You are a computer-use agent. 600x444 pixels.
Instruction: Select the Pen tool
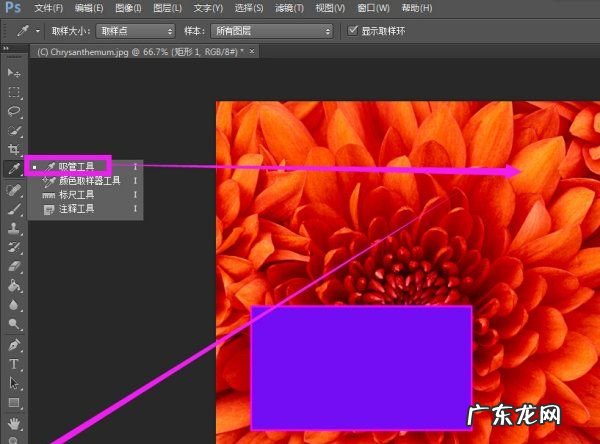[x=14, y=344]
